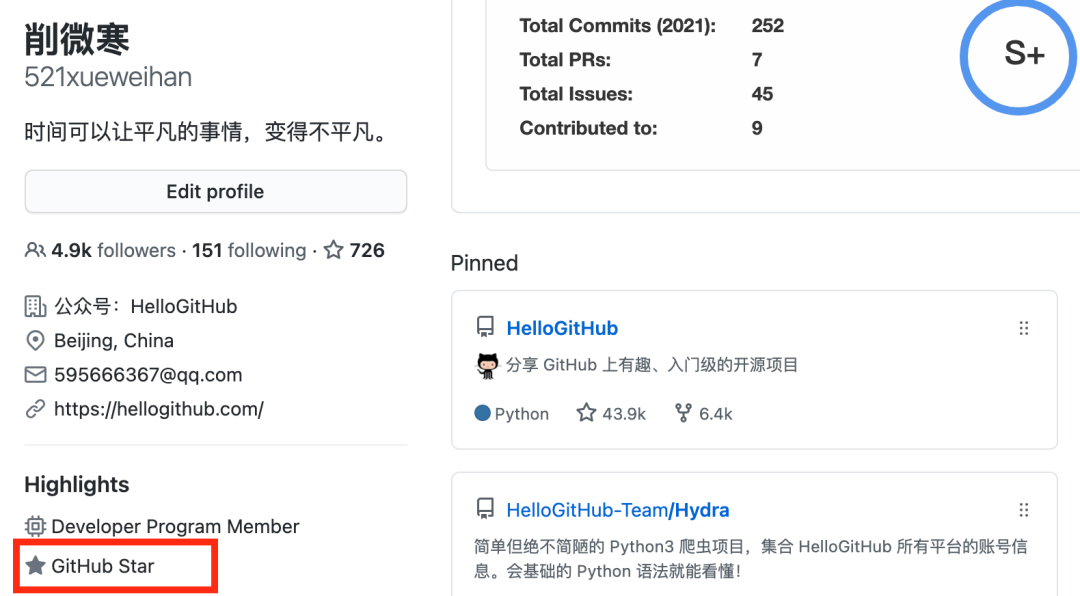Click the repository icon beside HelloGitHub-Team/Hydra
This screenshot has height=596, width=1080.
pyautogui.click(x=486, y=508)
